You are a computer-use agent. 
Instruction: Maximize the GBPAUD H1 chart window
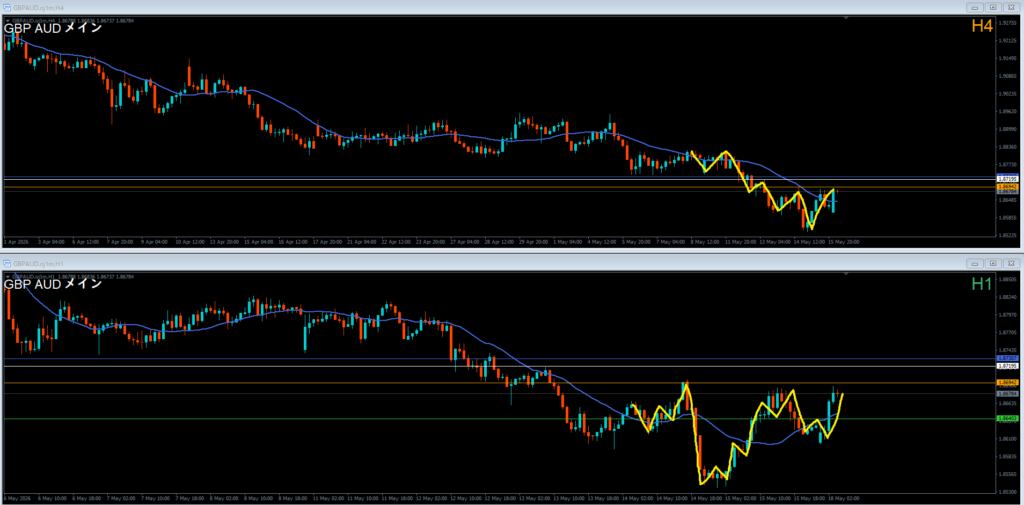tap(993, 263)
